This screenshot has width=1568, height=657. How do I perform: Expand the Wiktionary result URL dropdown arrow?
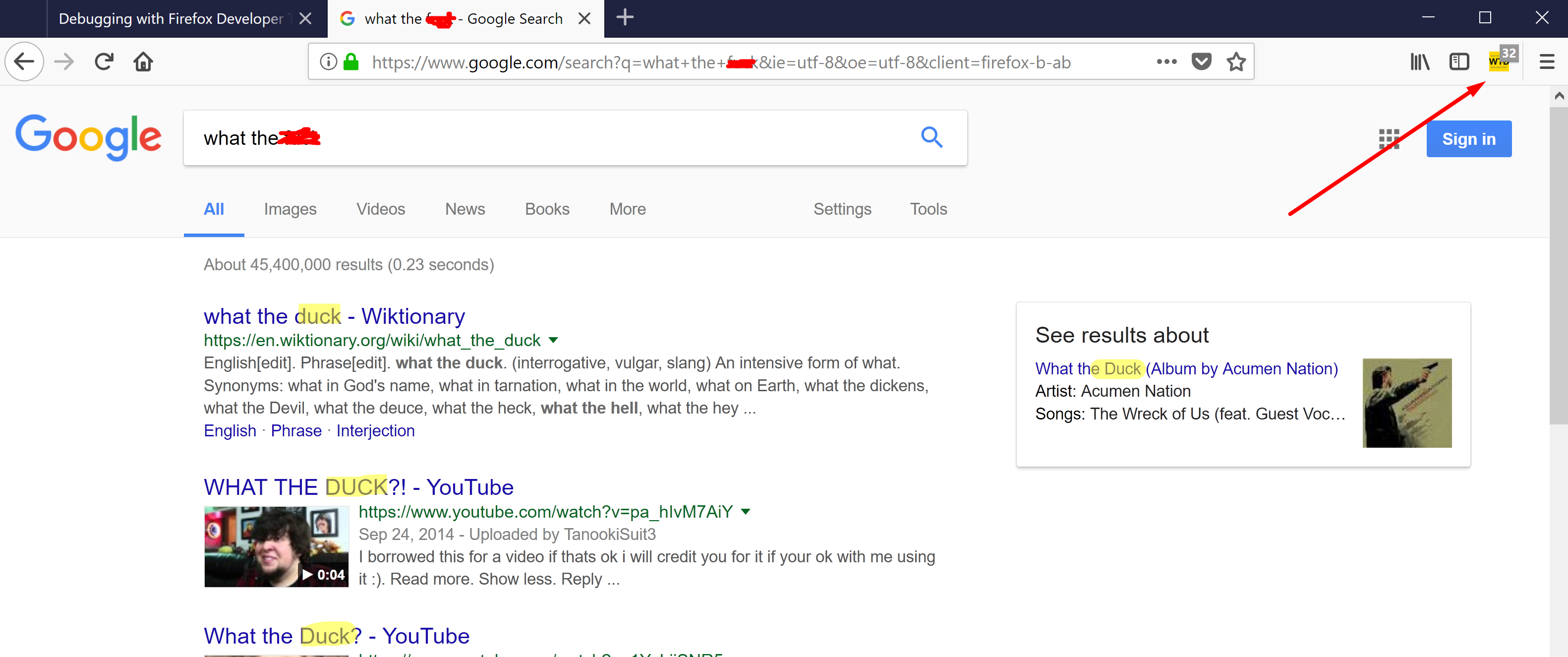tap(553, 340)
